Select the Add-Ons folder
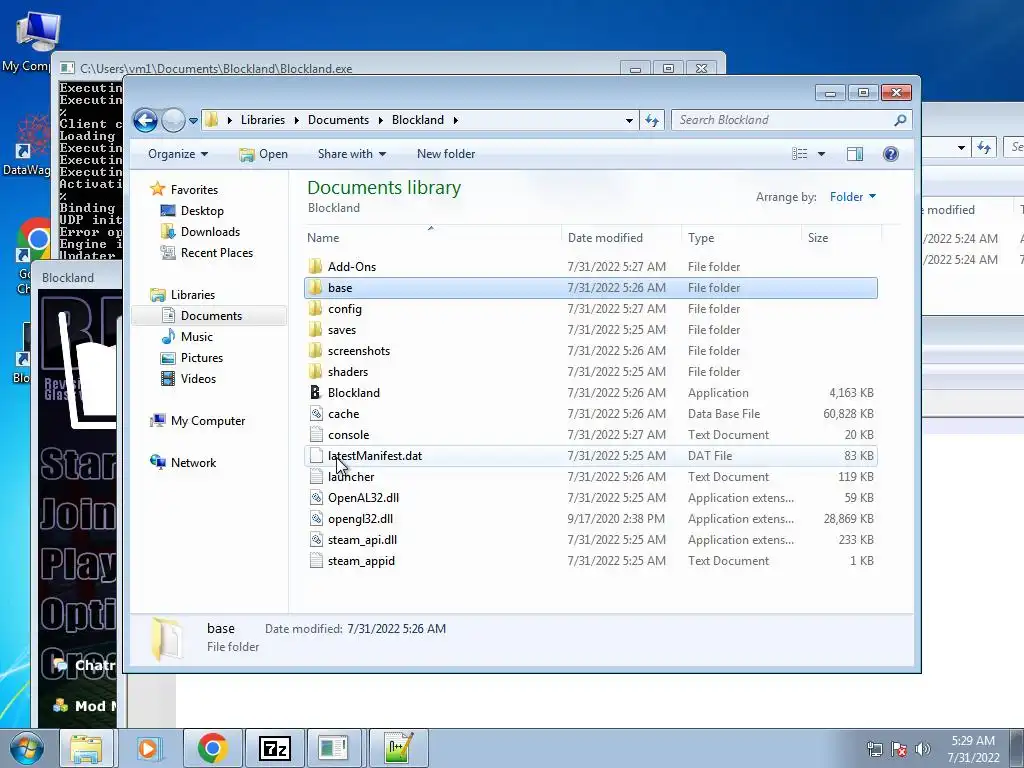The width and height of the screenshot is (1024, 768). [x=590, y=266]
